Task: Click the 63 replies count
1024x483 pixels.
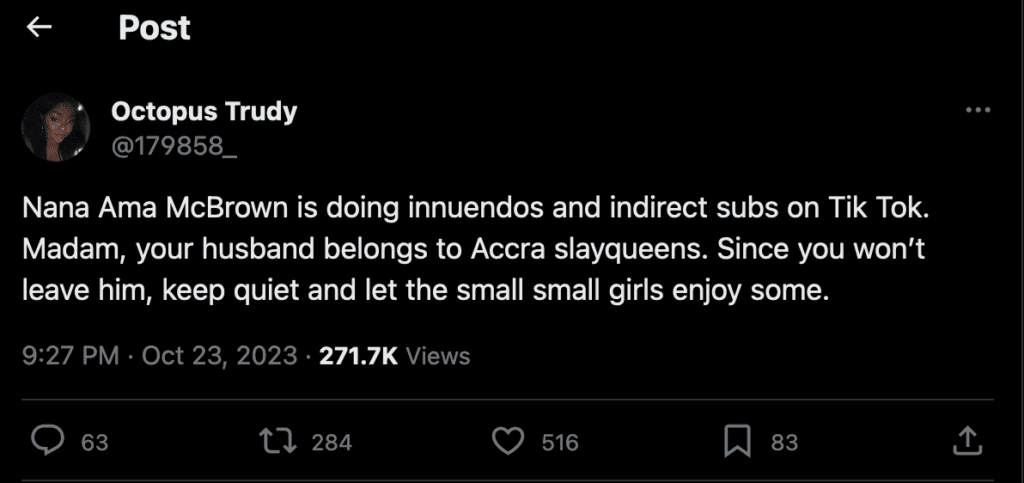Action: [x=95, y=442]
